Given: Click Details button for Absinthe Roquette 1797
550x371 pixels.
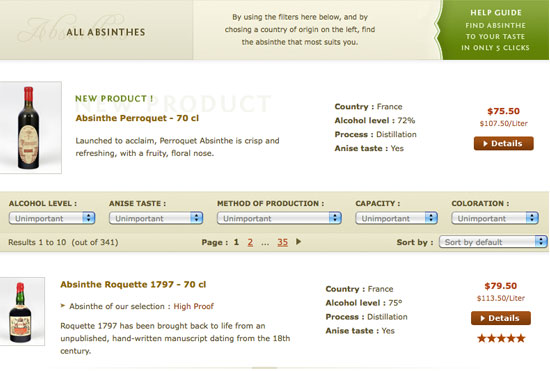Looking at the screenshot, I should pos(501,318).
